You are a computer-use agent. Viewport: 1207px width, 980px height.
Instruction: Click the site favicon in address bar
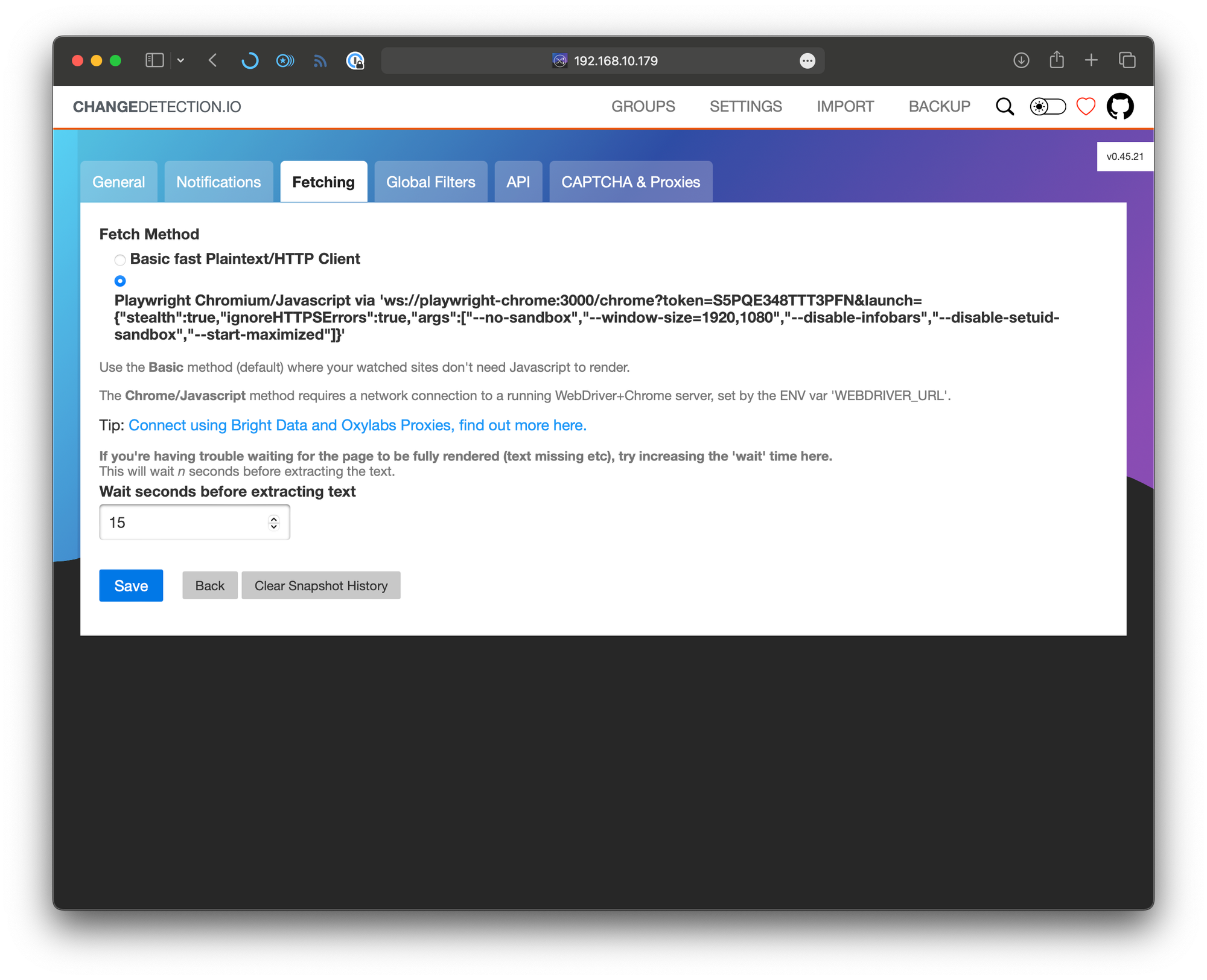click(x=559, y=60)
